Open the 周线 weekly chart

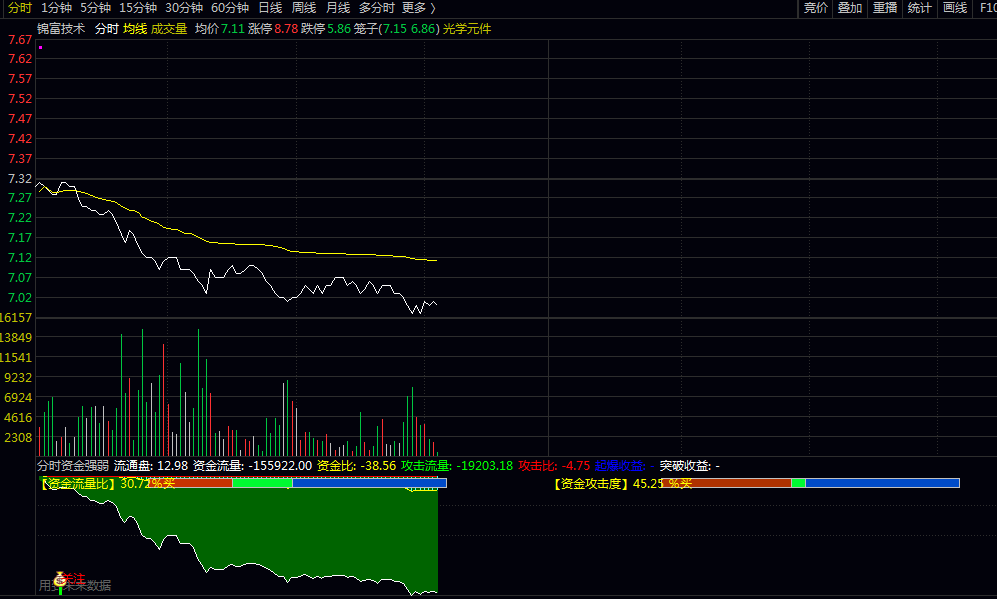click(304, 8)
